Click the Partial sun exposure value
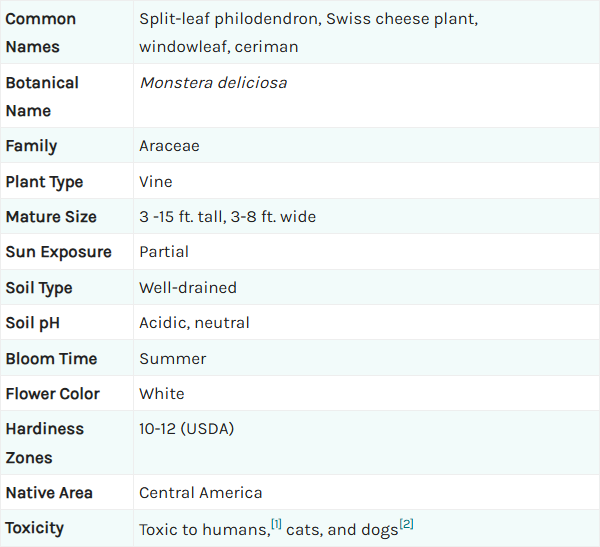The image size is (600, 547). (x=164, y=252)
